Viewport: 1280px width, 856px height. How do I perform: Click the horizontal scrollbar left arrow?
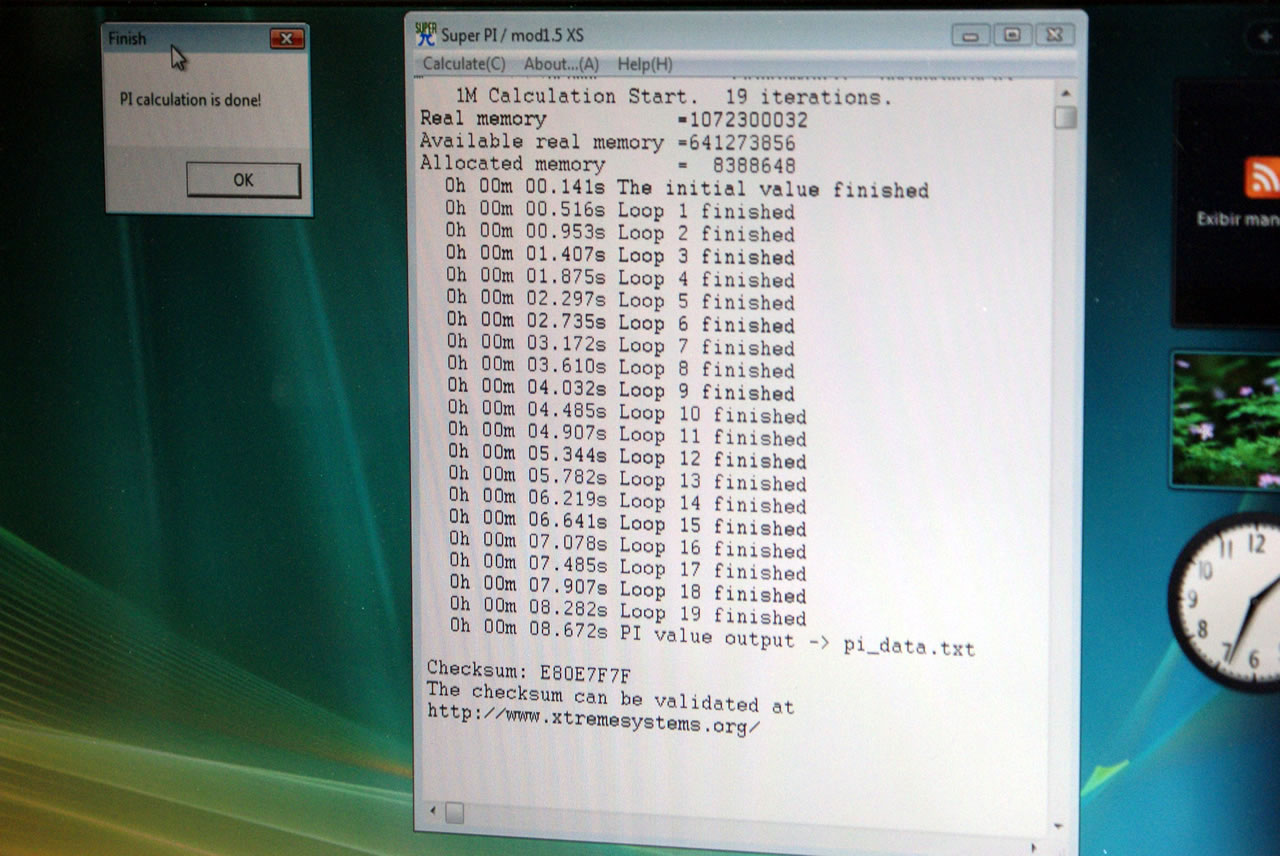click(x=432, y=810)
